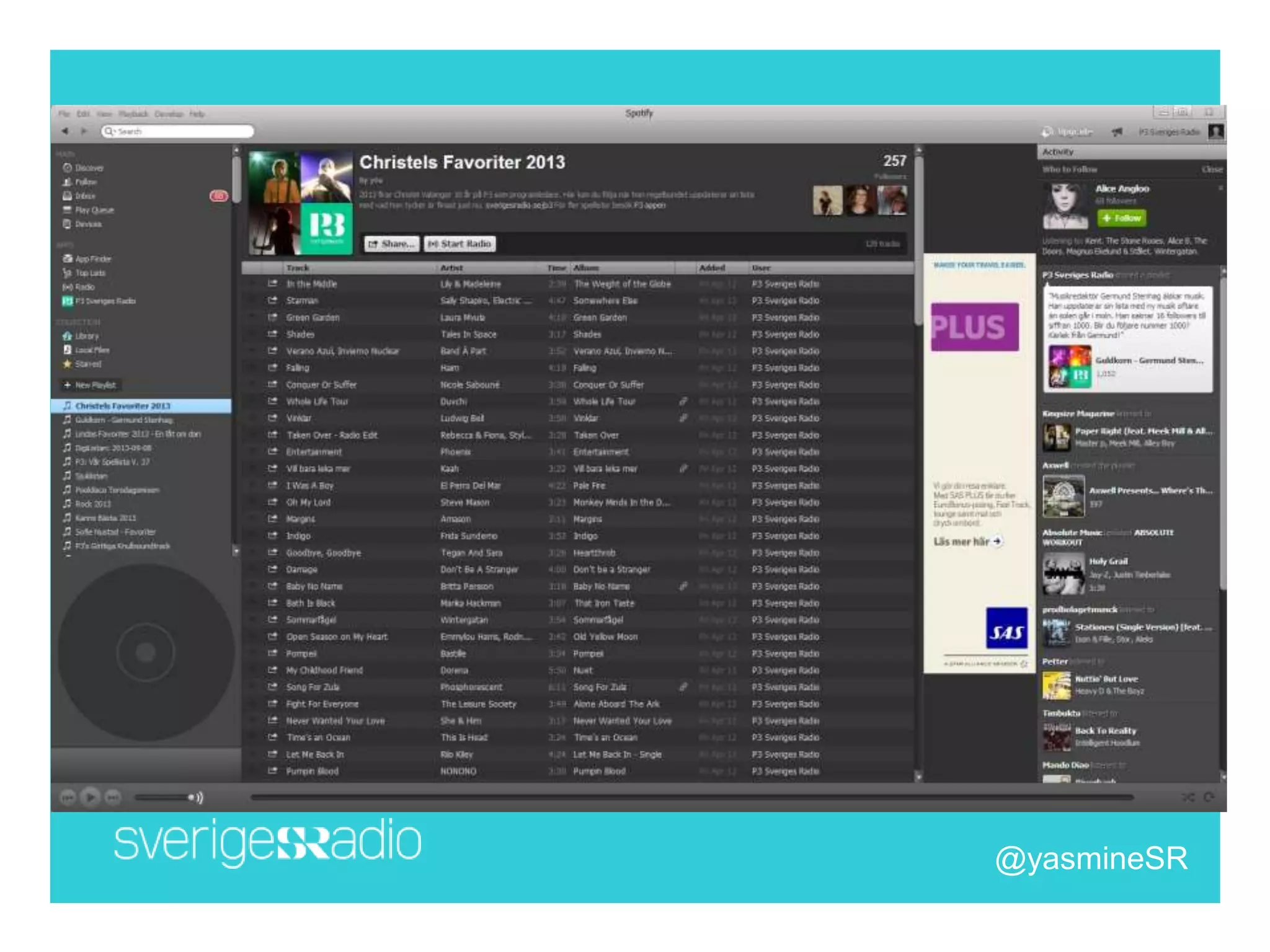Click the Start Radio button
This screenshot has width=1270, height=952.
[x=460, y=244]
